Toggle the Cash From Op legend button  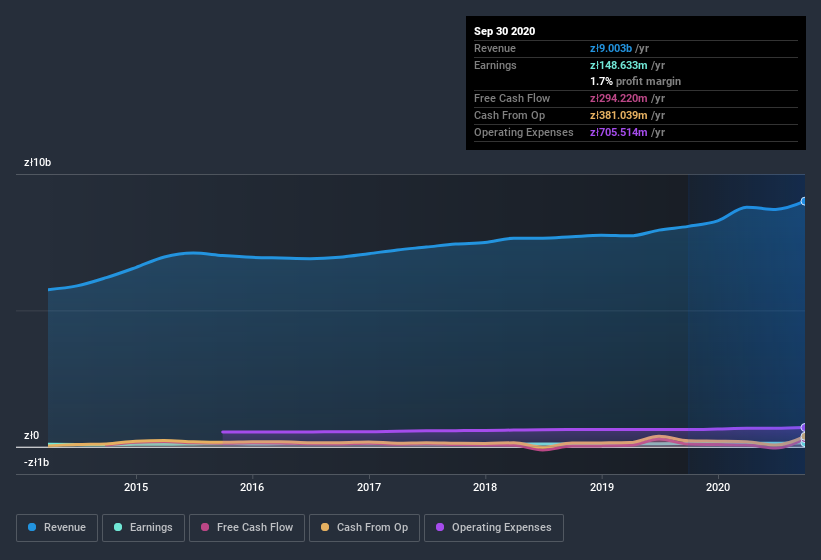(x=364, y=528)
